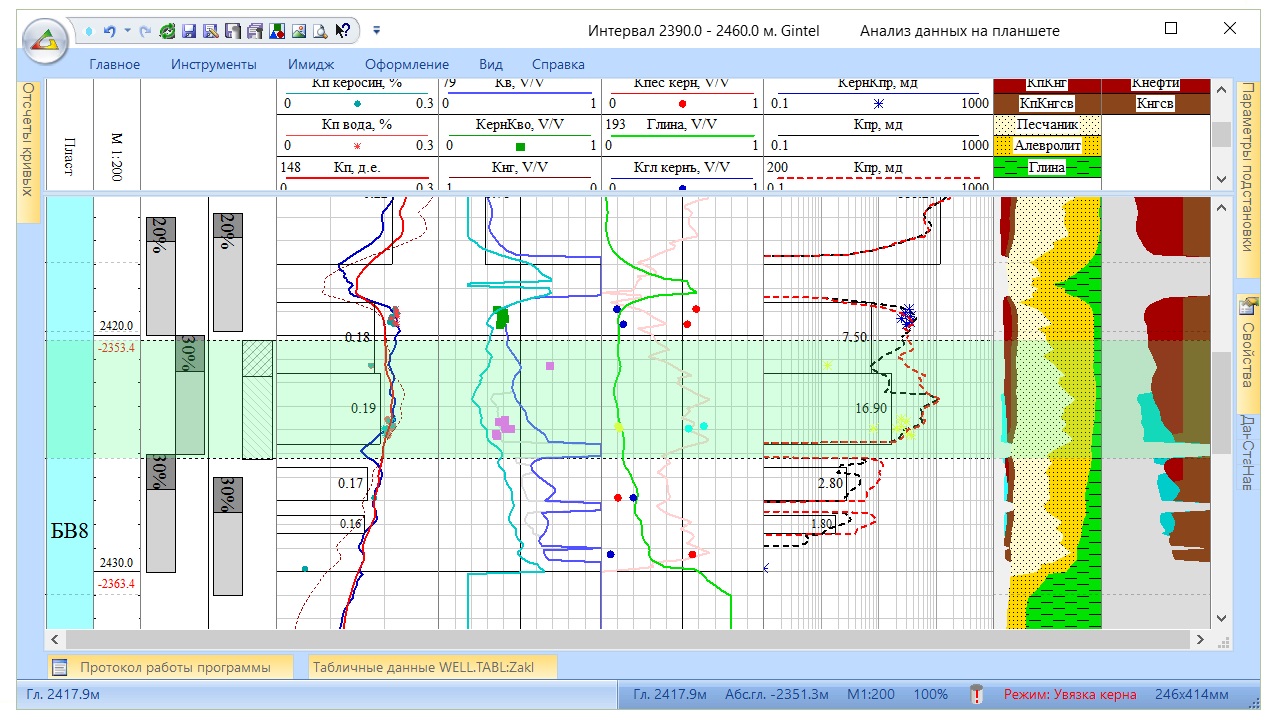Viewport: 1280px width, 720px height.
Task: Open Табличные данные WELL.TABL:Zakl tab
Action: 431,667
